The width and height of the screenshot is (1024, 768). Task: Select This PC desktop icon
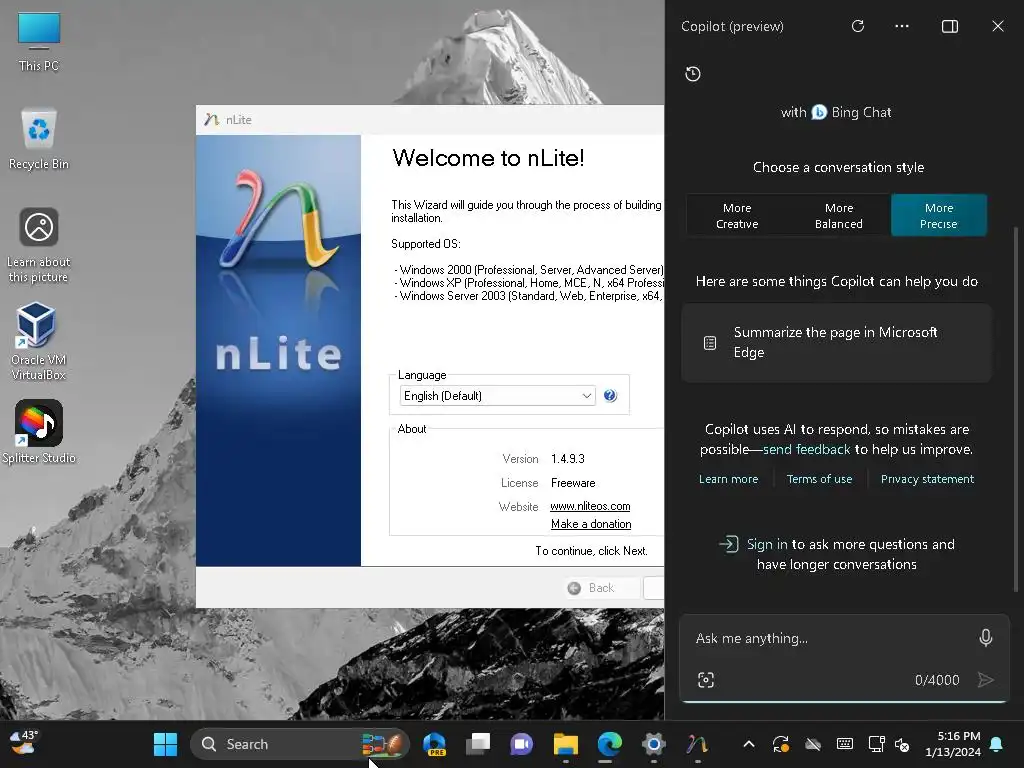[39, 41]
